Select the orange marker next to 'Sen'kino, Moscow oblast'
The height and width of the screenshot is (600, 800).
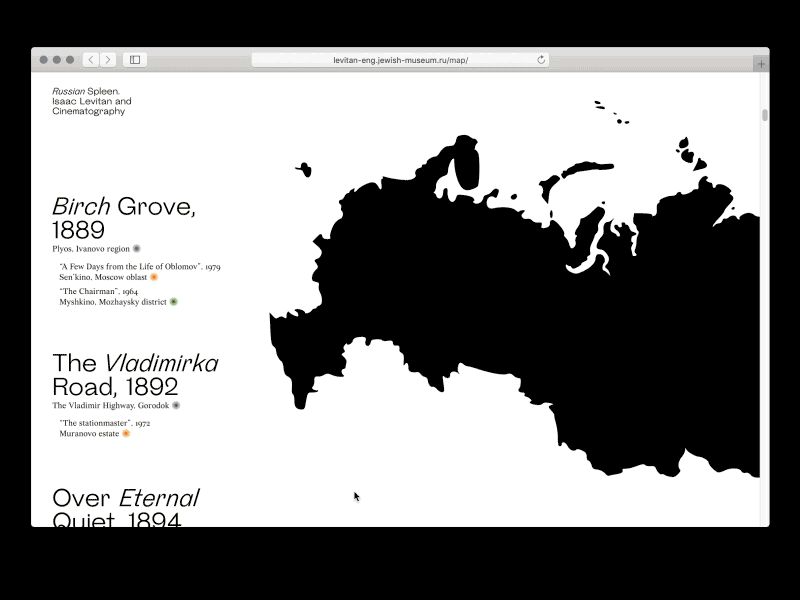(x=153, y=278)
